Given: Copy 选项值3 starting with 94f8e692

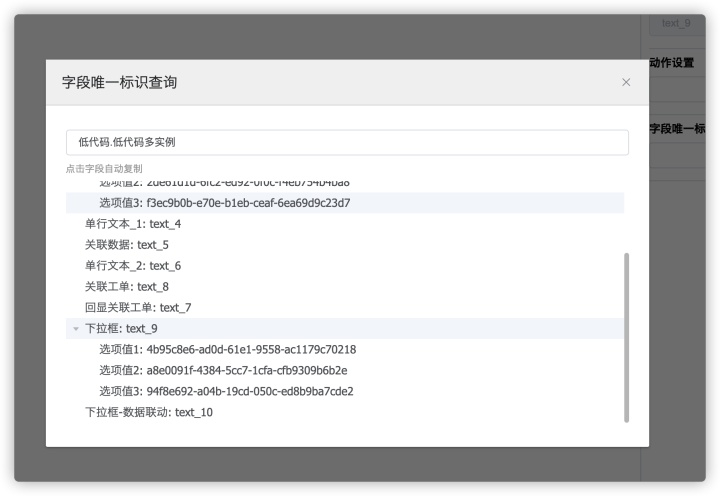Looking at the screenshot, I should coord(226,392).
